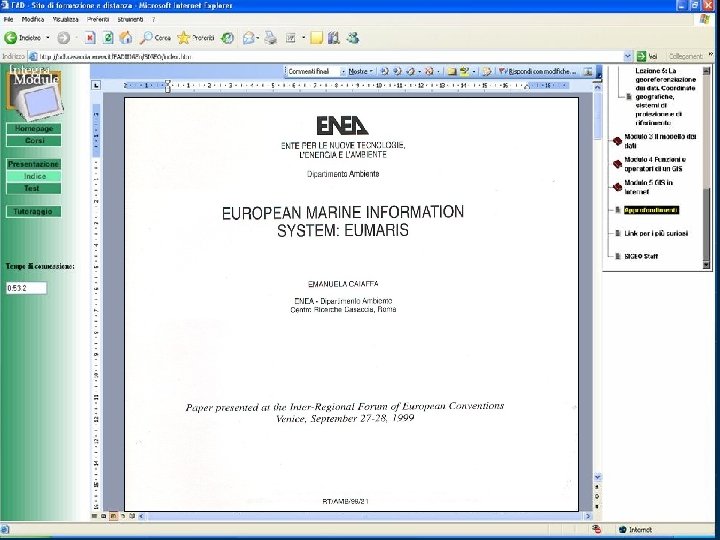Viewport: 720px width, 540px height.
Task: Open Modulo 5 GIS in Internet
Action: [648, 187]
